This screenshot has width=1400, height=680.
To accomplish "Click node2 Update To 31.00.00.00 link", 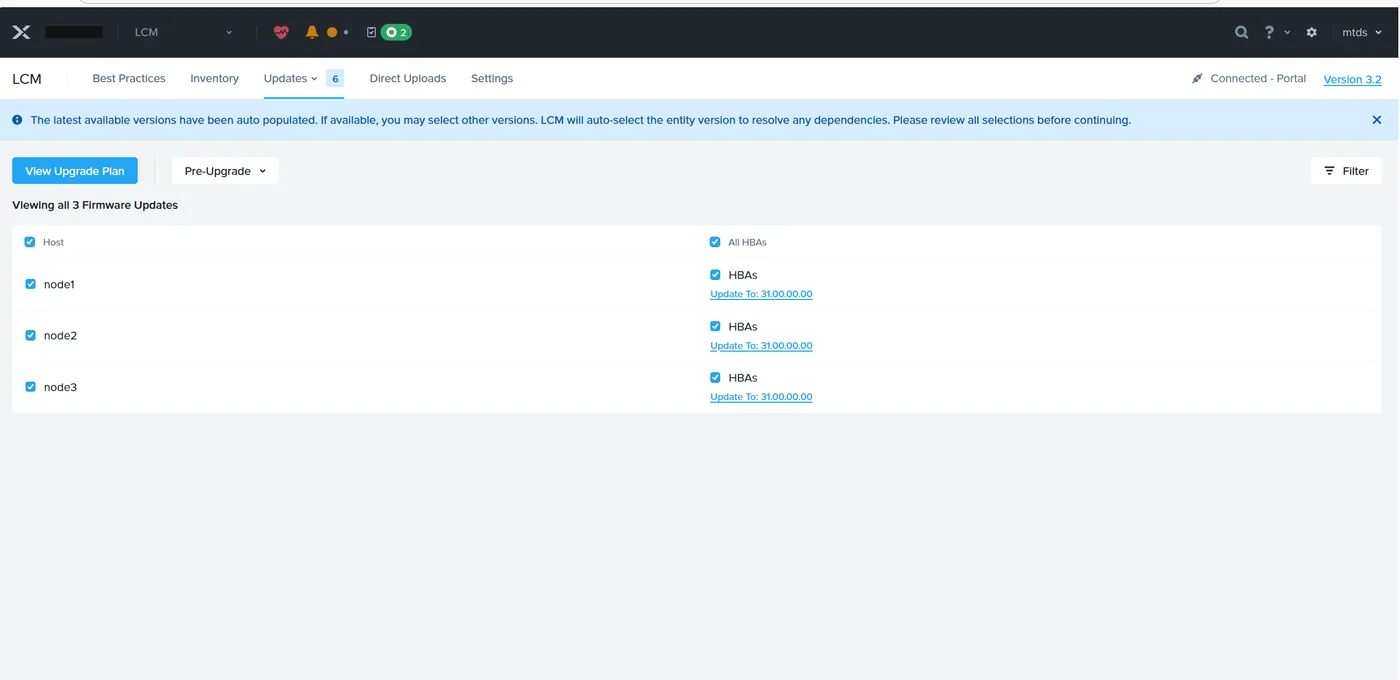I will 761,345.
